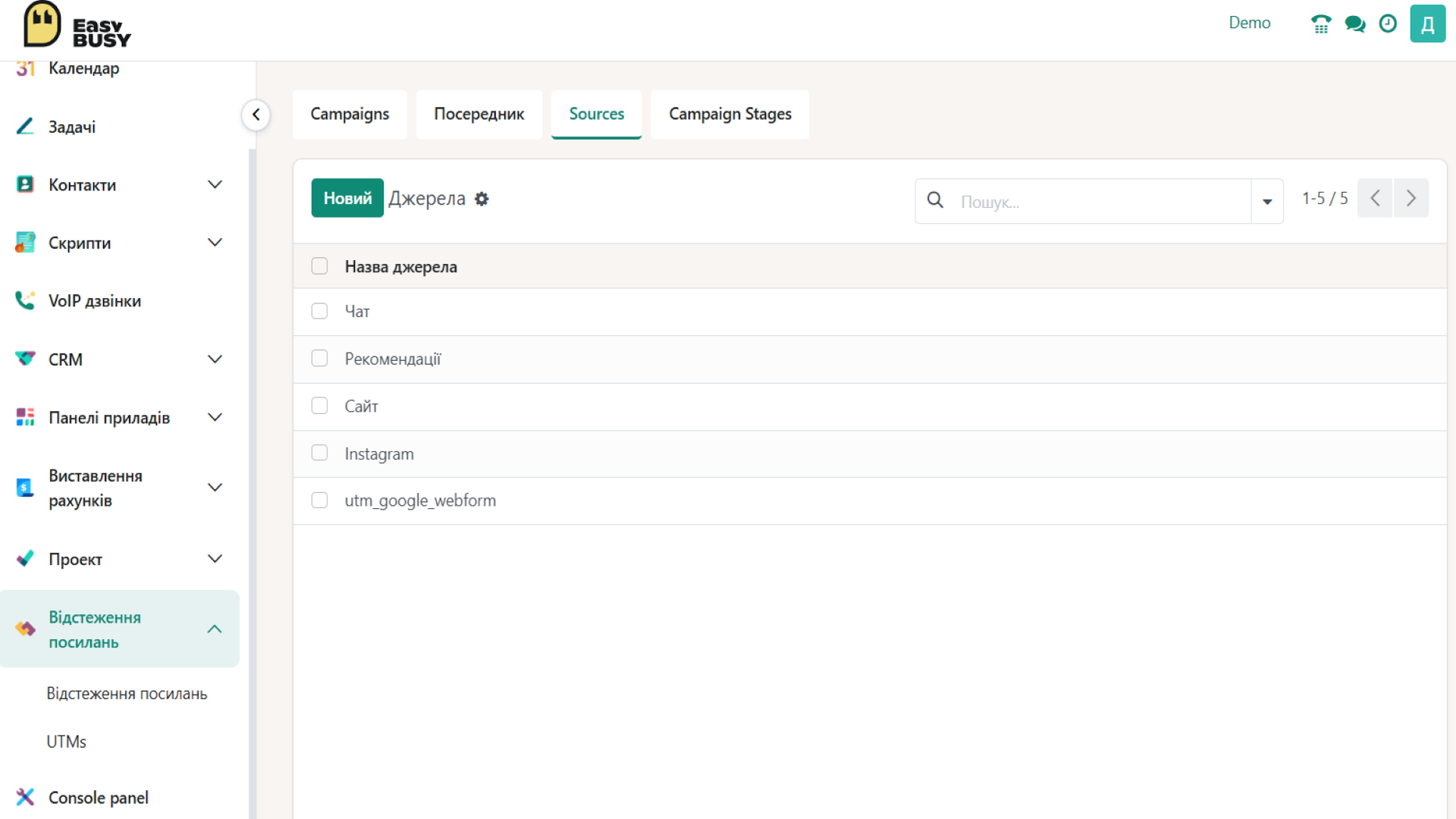Screen dimensions: 1456x819
Task: Open the UTMs submenu item
Action: [x=67, y=742]
